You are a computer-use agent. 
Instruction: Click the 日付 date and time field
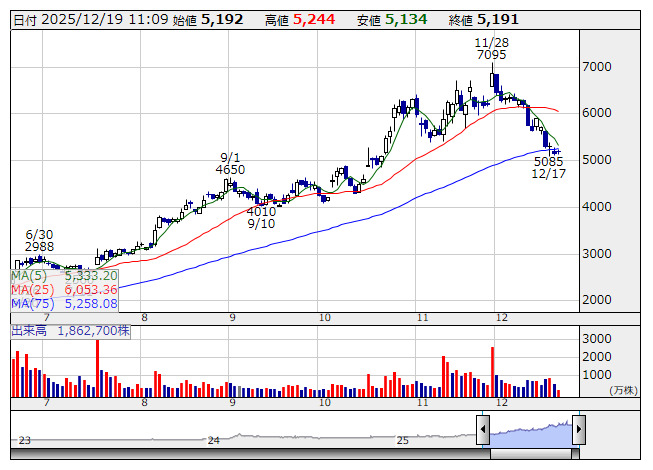point(88,19)
